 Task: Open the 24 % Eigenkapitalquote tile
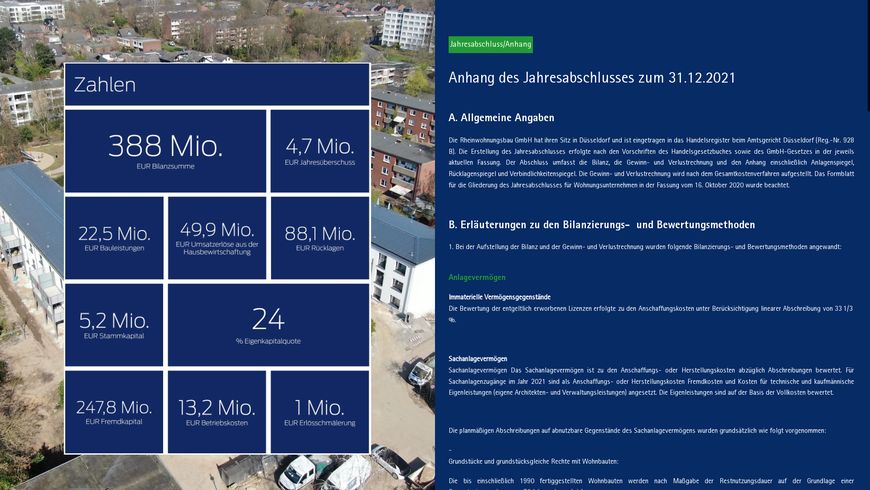(268, 325)
